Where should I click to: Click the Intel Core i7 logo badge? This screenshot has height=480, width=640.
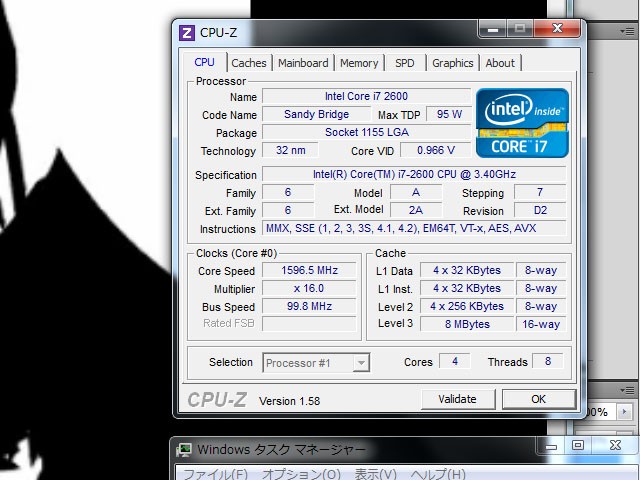[522, 123]
